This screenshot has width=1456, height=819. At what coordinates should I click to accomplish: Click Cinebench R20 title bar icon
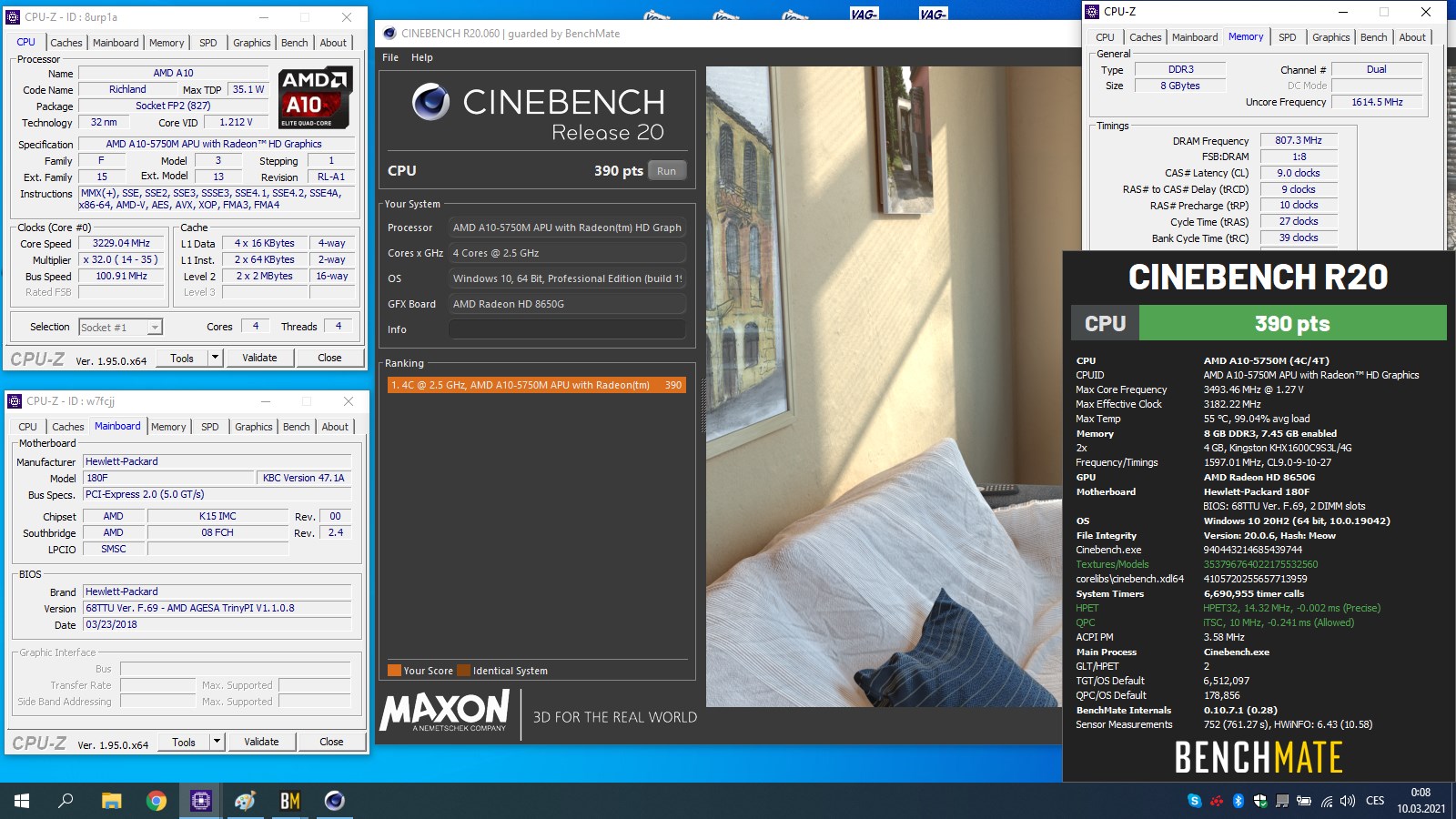point(389,34)
